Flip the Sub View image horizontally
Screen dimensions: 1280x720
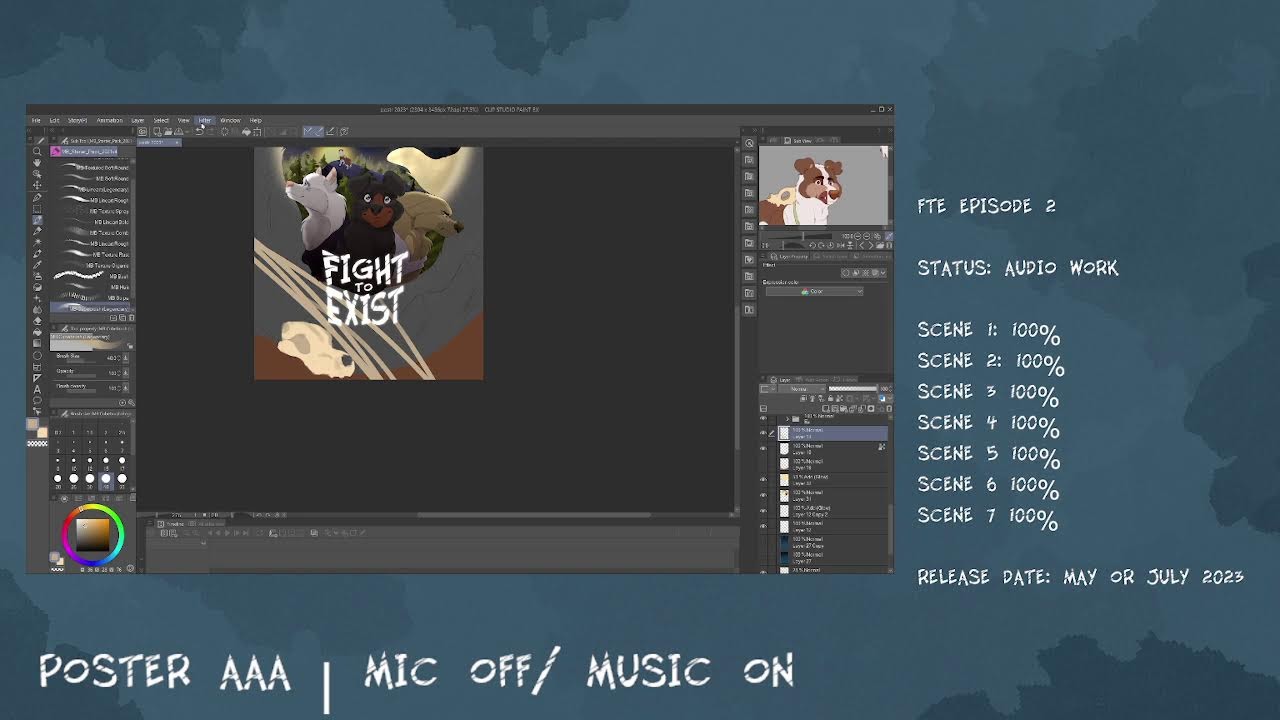[841, 245]
